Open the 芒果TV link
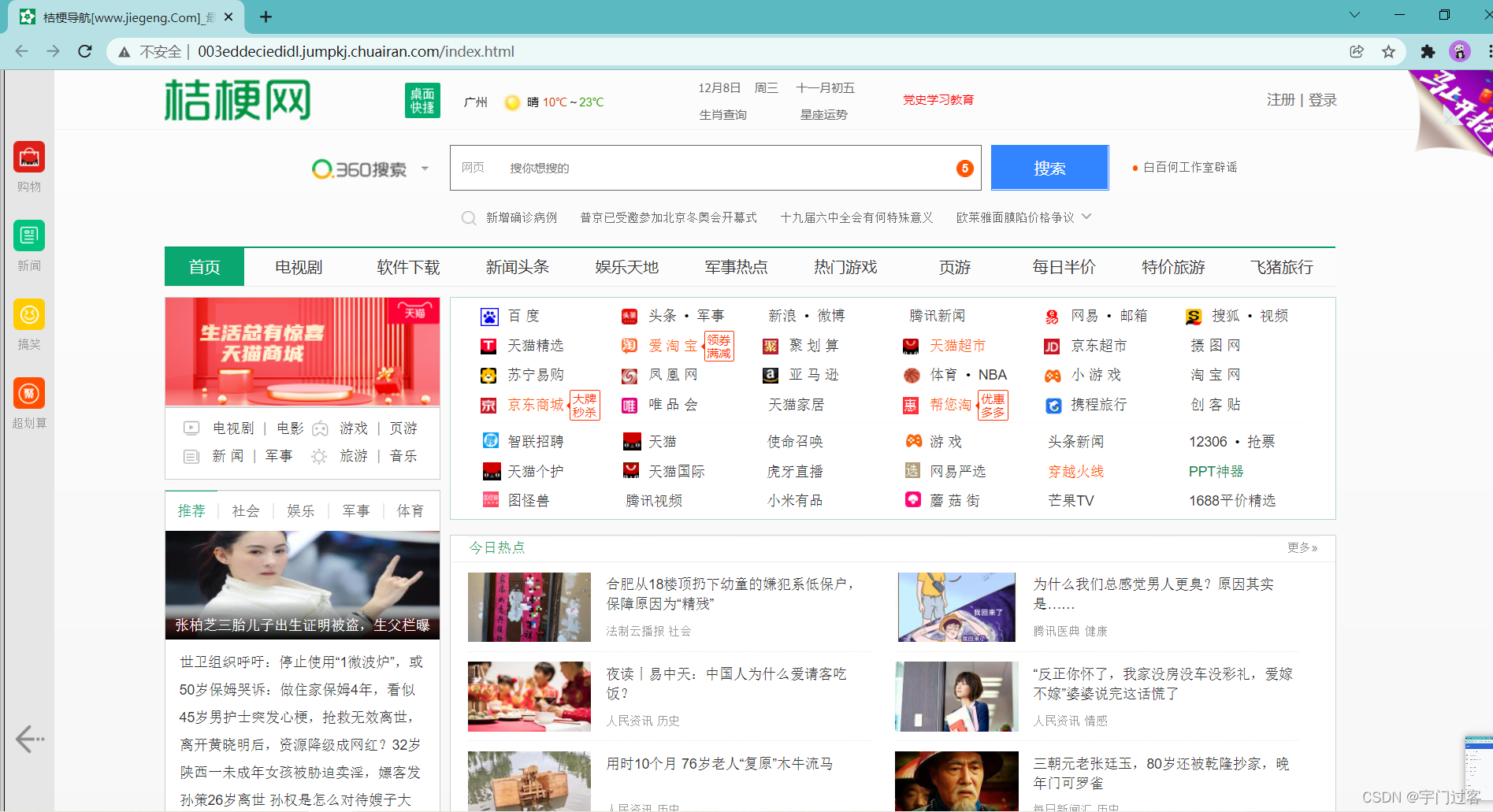 [1071, 501]
